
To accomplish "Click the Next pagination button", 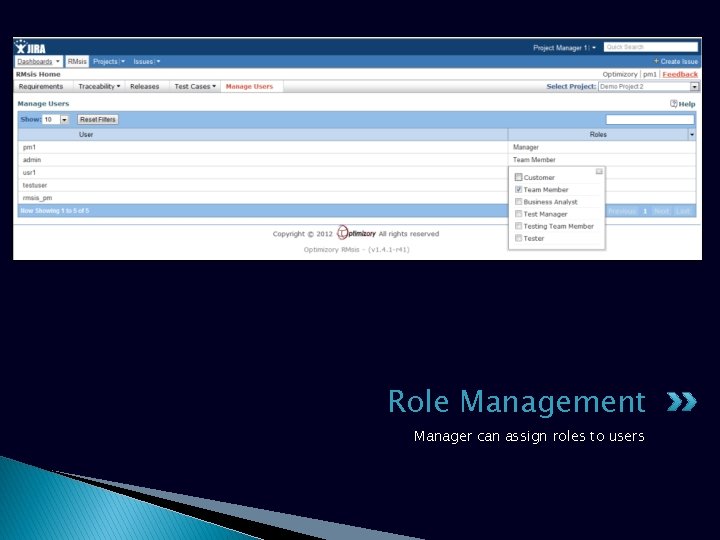I will 661,211.
